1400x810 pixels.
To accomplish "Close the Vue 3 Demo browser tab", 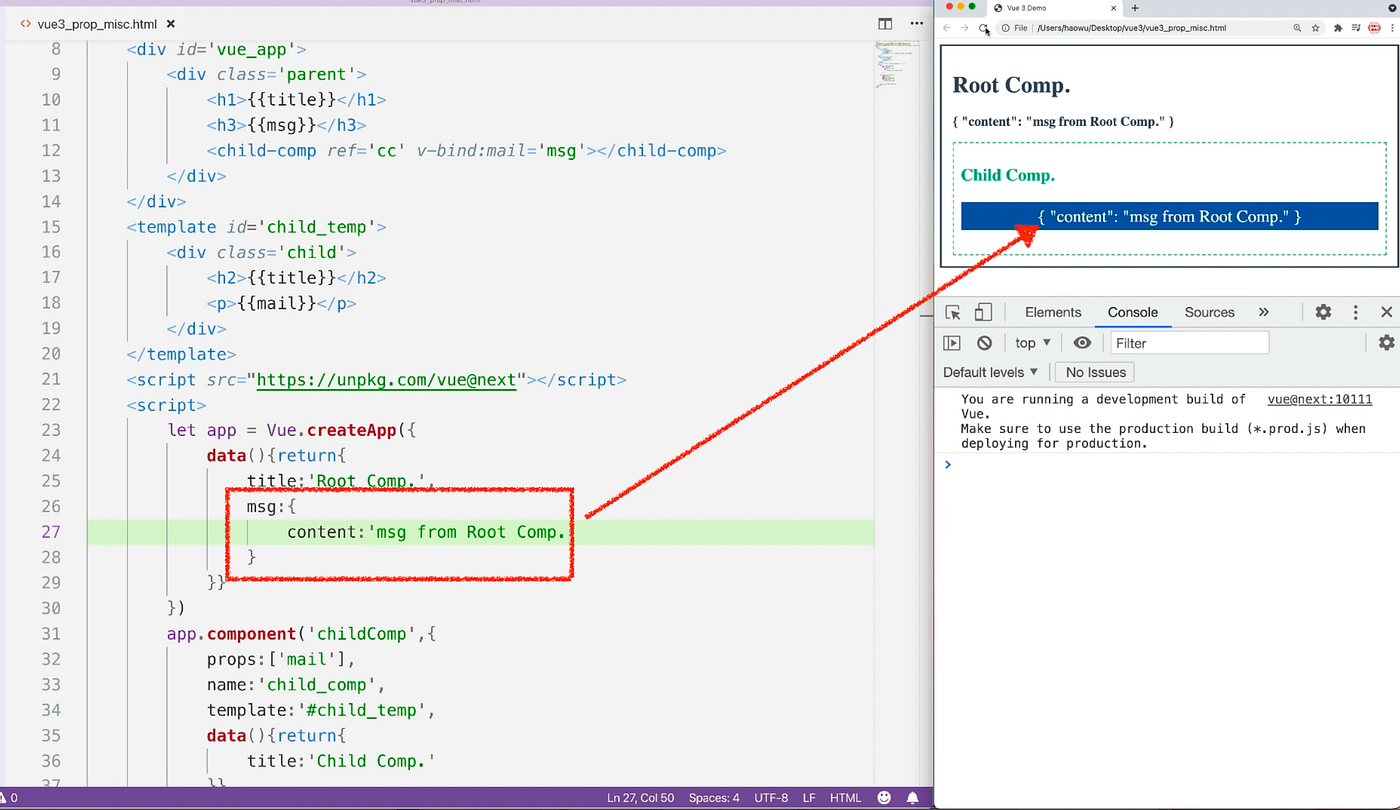I will (1114, 8).
